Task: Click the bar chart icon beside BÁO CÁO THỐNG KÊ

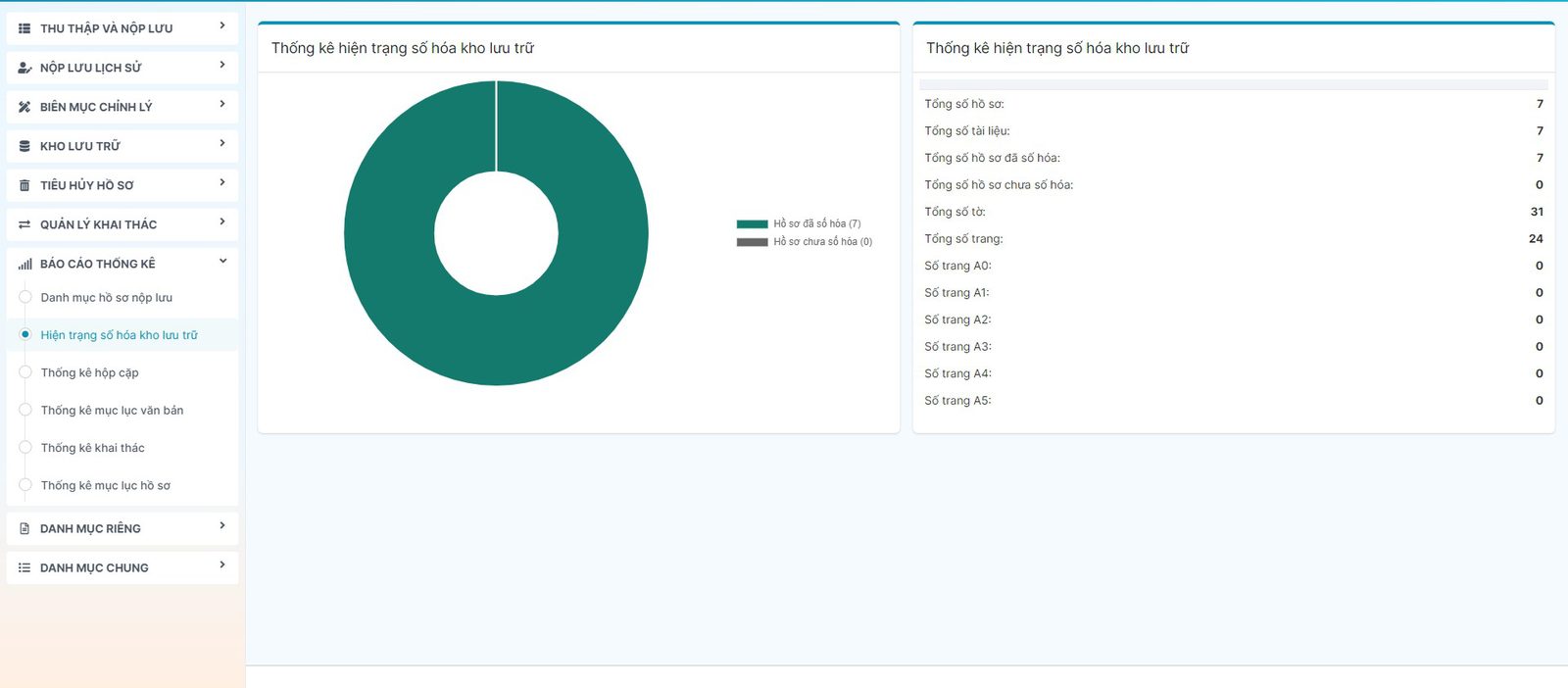Action: [x=24, y=264]
